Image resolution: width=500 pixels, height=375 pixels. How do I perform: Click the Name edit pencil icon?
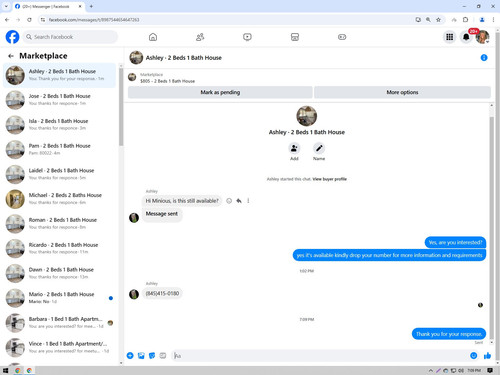click(x=319, y=148)
